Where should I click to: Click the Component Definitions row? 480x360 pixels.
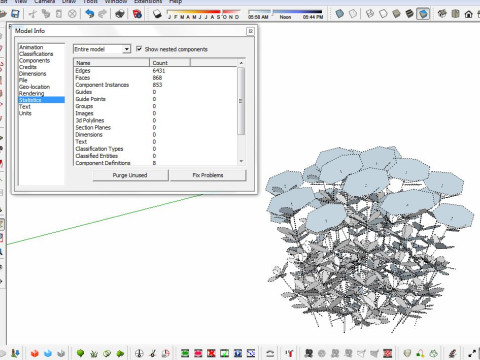tap(155, 163)
